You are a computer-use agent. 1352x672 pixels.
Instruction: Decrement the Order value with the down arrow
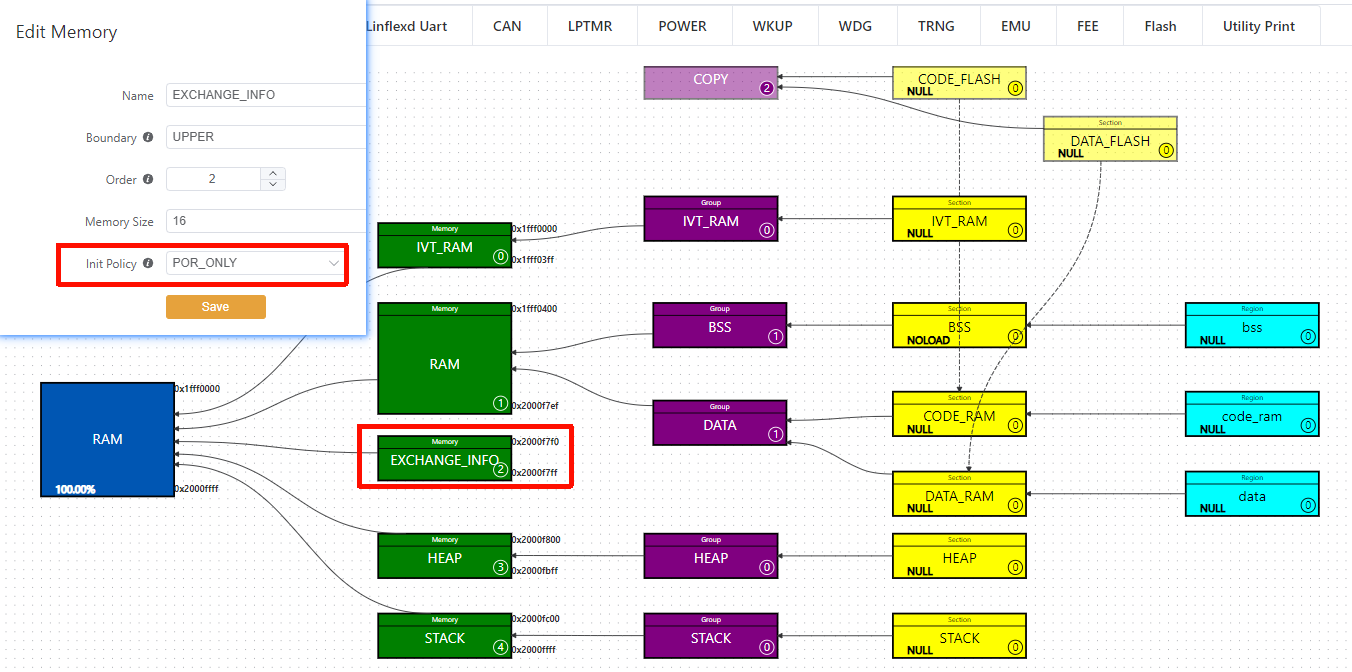[272, 184]
